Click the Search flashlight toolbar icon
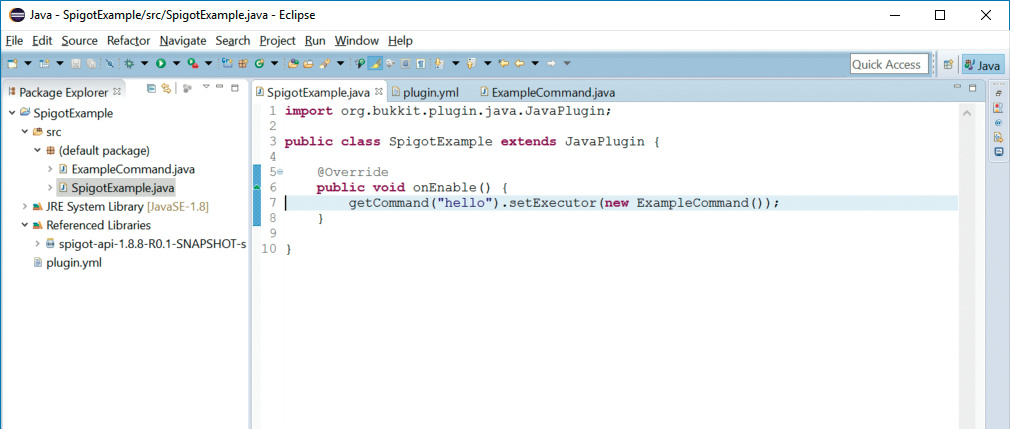Image resolution: width=1010 pixels, height=429 pixels. tap(324, 63)
